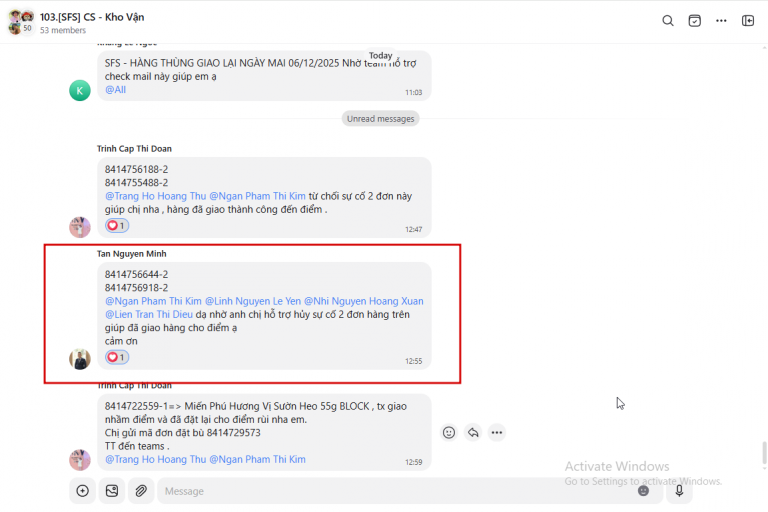
Task: Click timestamp 12:47
Action: [x=413, y=229]
